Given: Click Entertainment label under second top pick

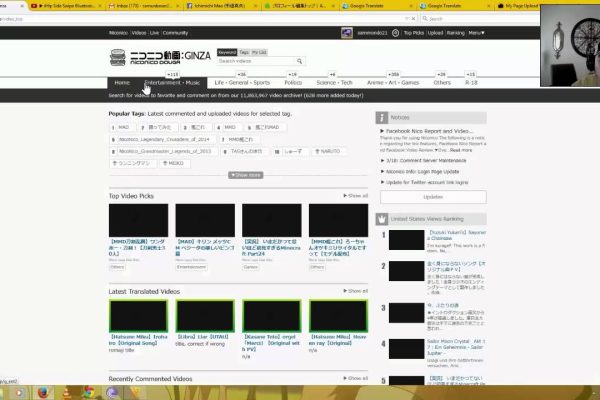Looking at the screenshot, I should pos(191,267).
